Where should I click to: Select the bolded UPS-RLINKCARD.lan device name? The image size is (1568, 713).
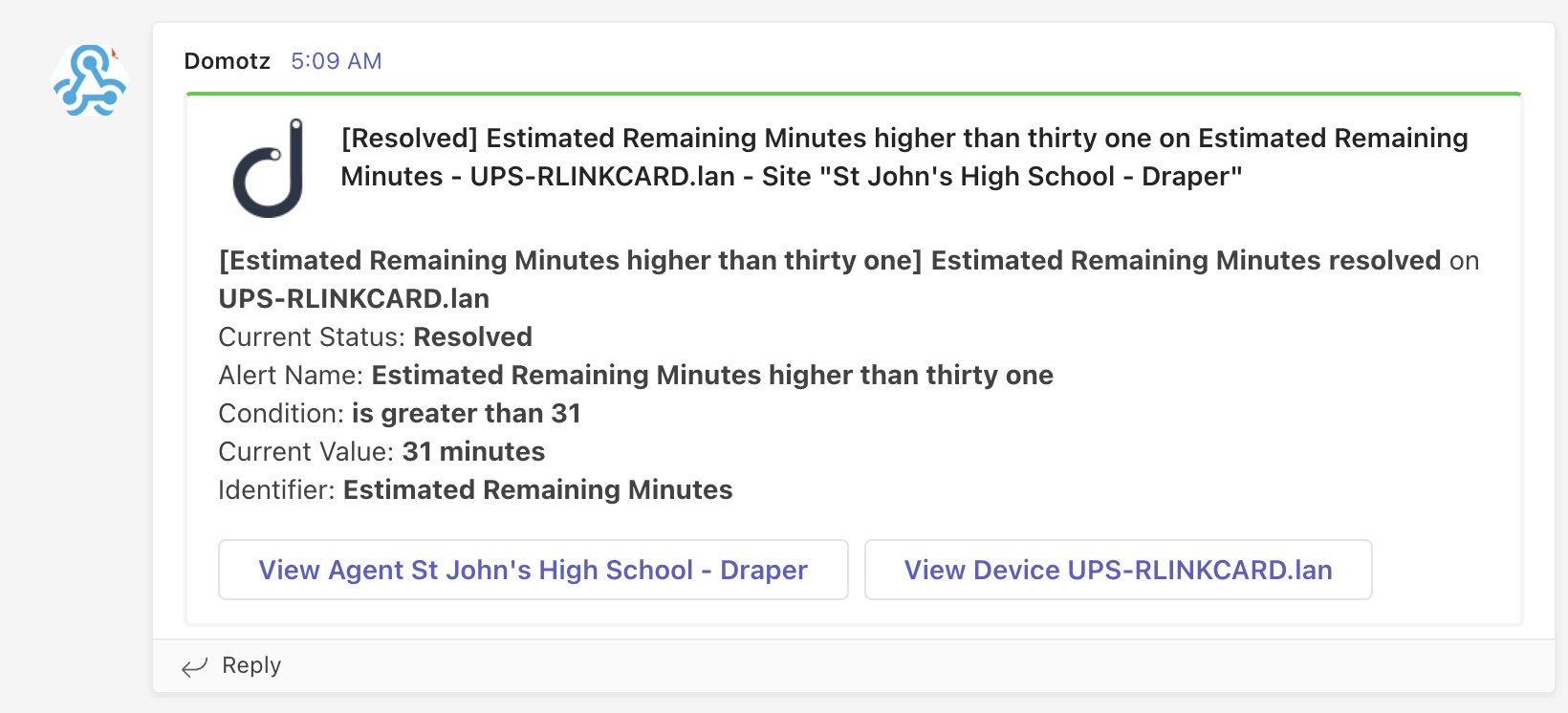(353, 298)
